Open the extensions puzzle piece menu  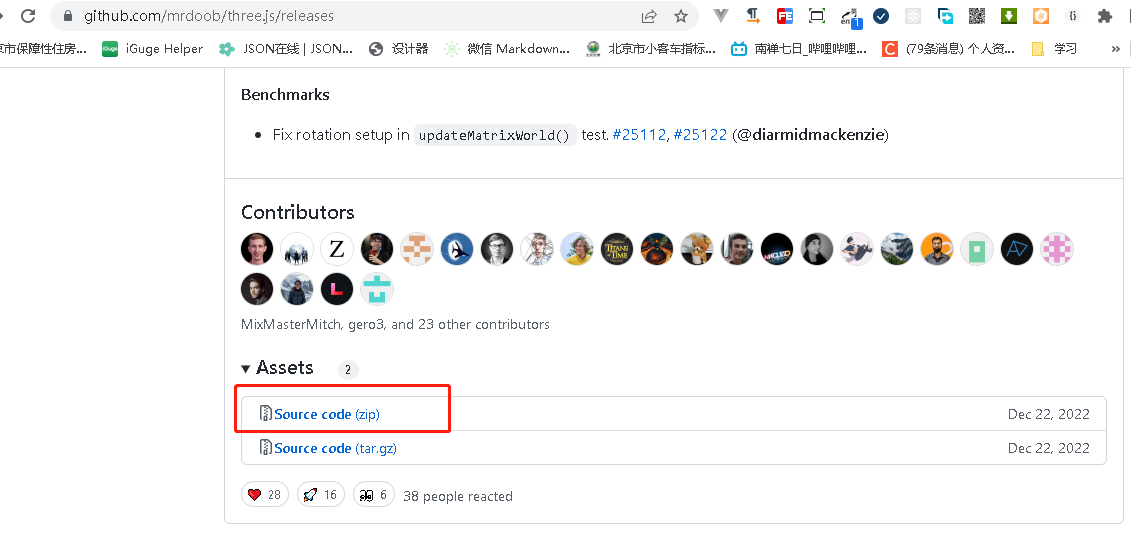click(1104, 16)
